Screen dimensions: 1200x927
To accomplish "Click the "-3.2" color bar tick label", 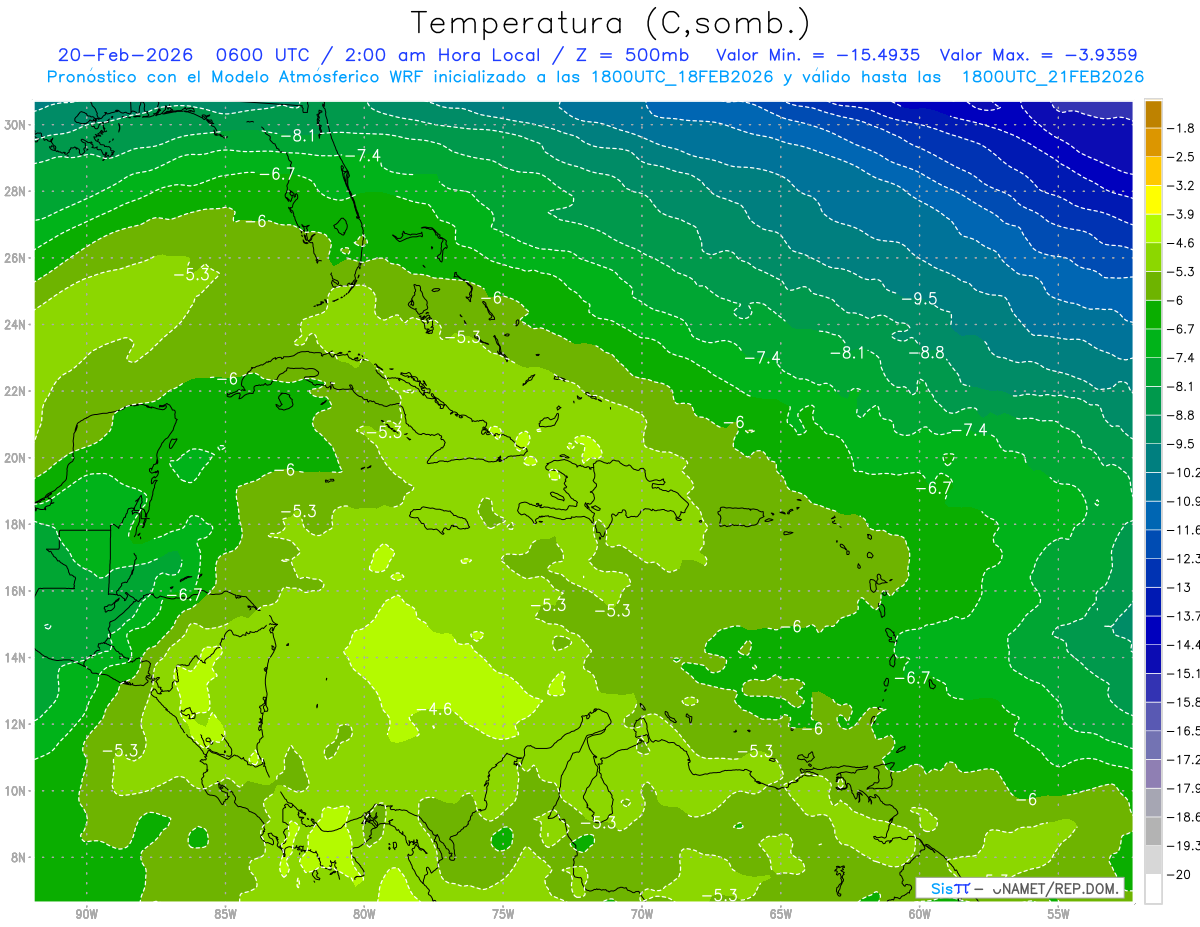I will 1182,186.
